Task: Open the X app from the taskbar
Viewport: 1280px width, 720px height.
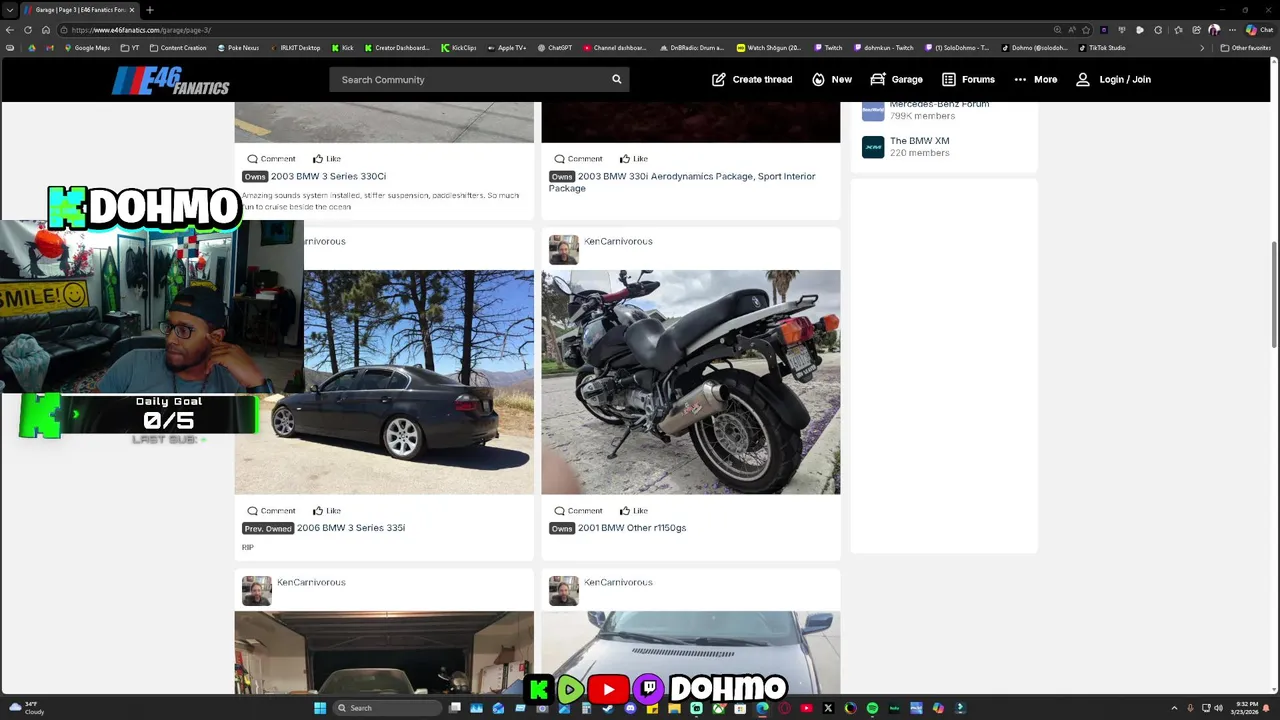Action: 828,708
